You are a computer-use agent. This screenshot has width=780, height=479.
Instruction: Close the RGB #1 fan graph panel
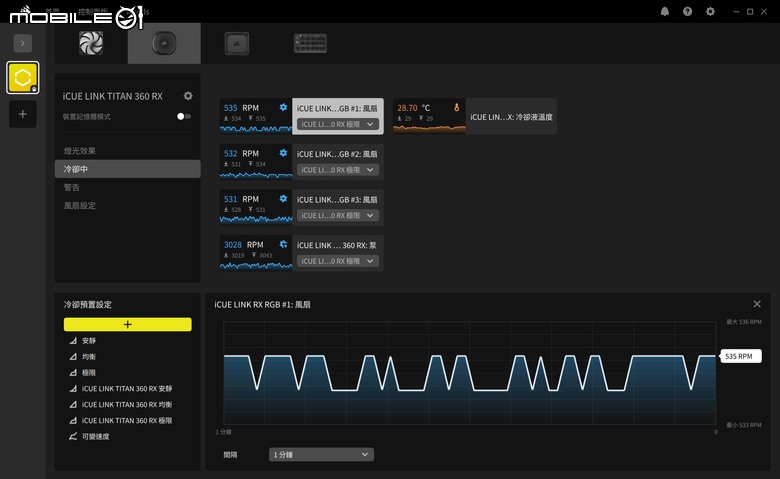tap(757, 304)
